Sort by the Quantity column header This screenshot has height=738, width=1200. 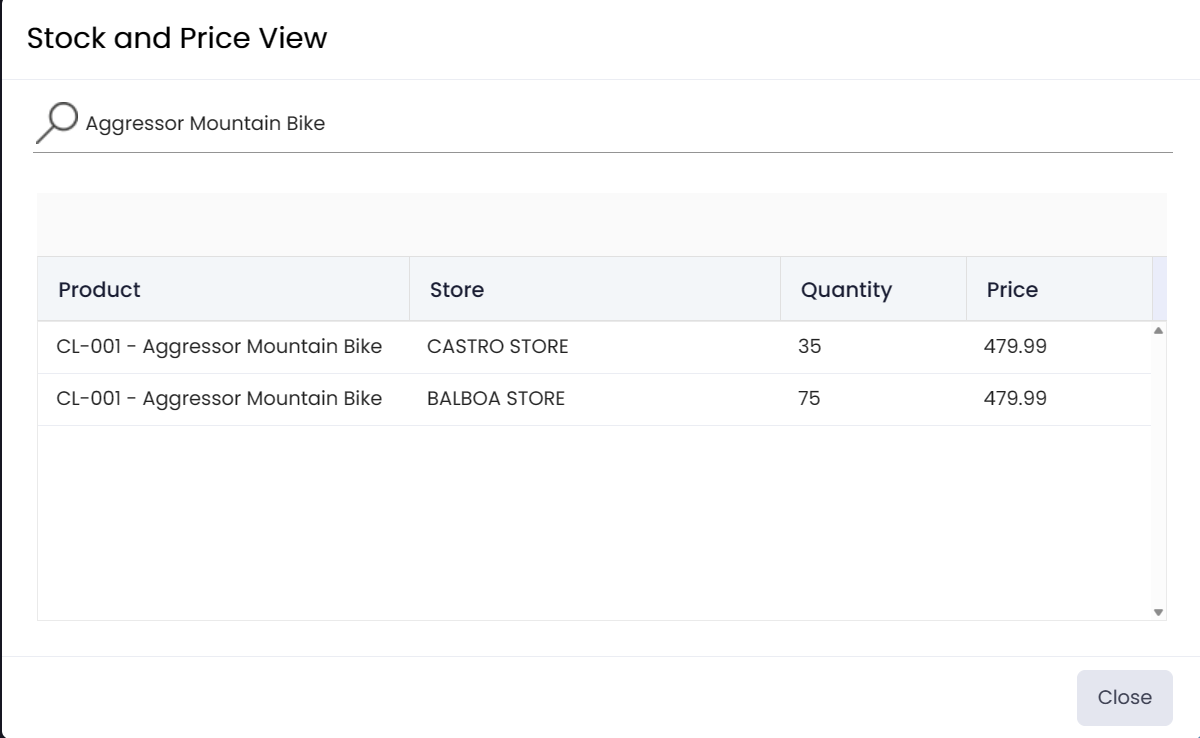(x=846, y=290)
